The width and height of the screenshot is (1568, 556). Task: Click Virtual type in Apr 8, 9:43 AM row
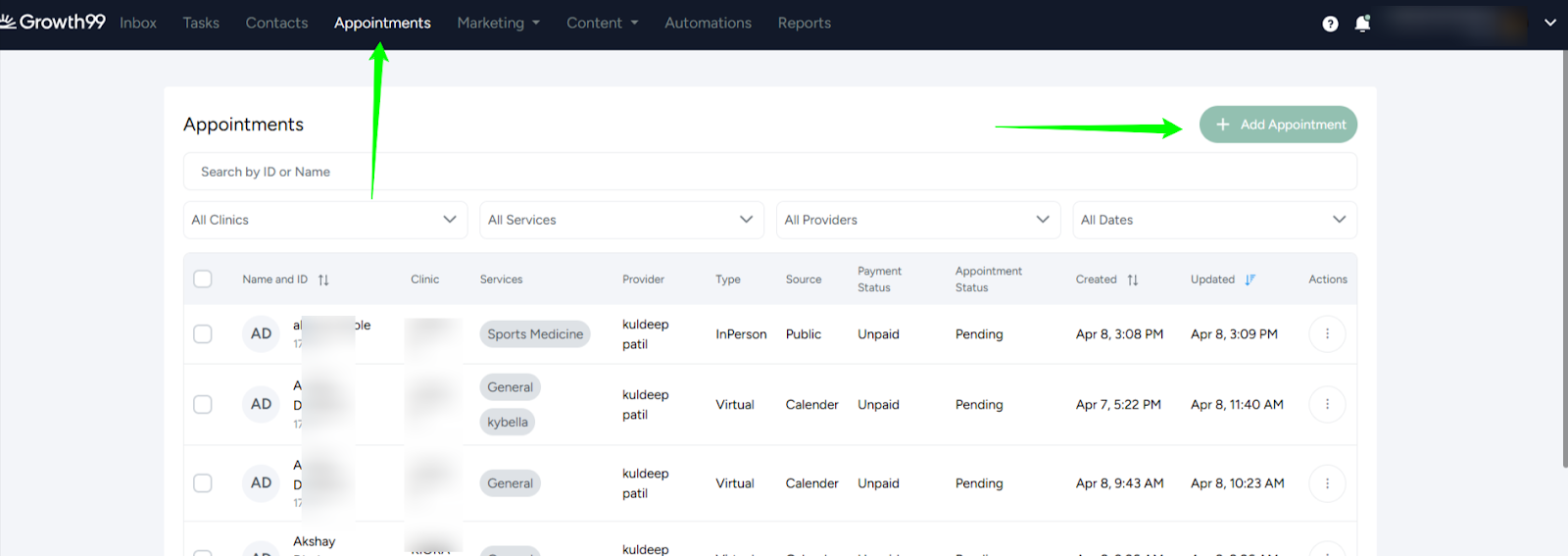735,483
